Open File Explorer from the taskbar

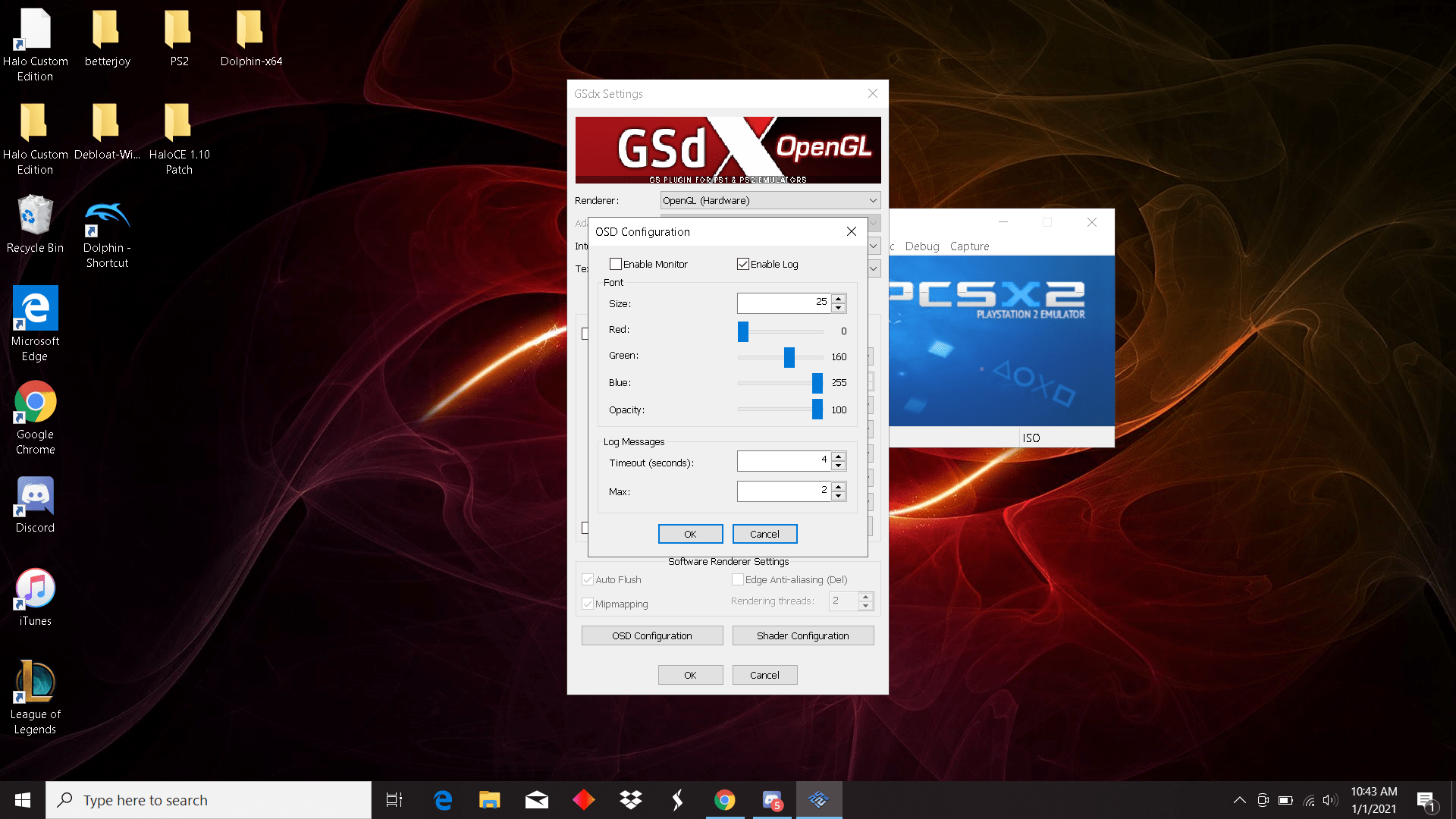click(489, 800)
